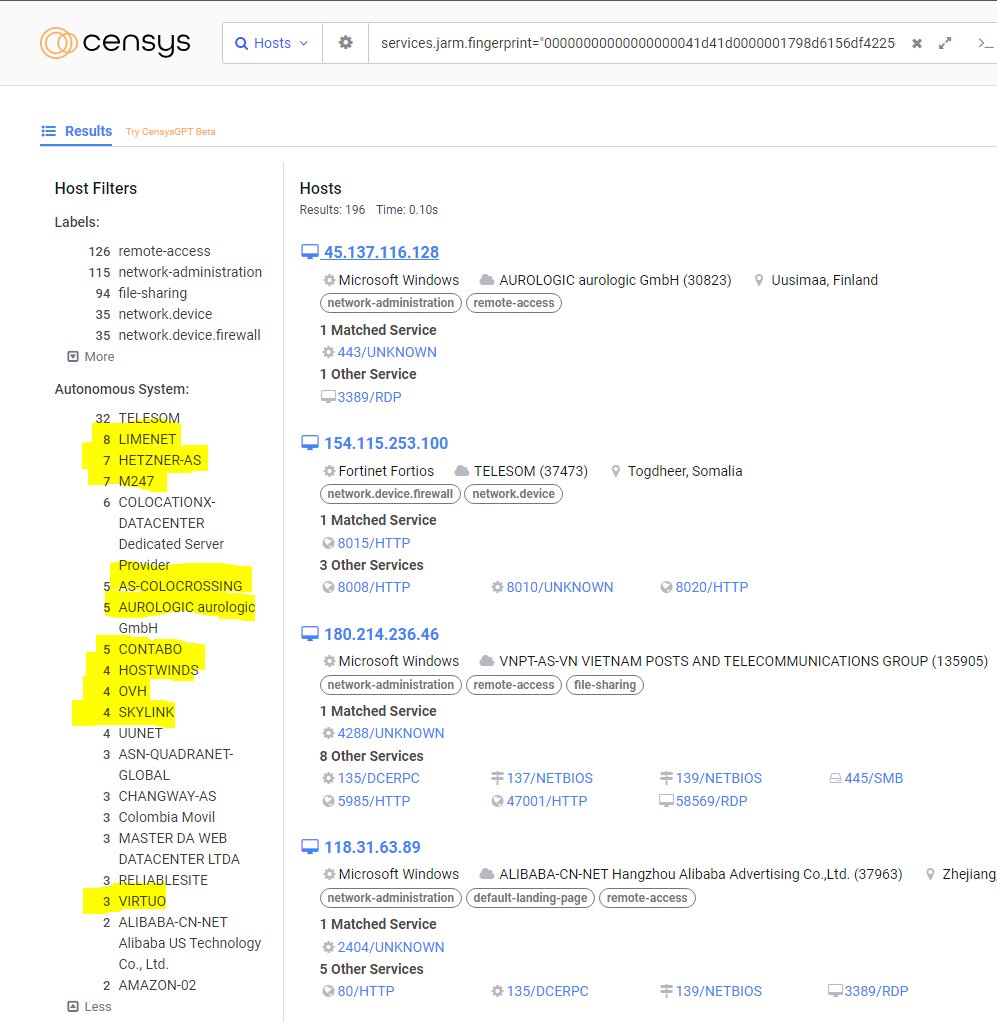This screenshot has width=997, height=1022.
Task: Click the location pin for Togdheer, Somalia
Action: click(614, 470)
